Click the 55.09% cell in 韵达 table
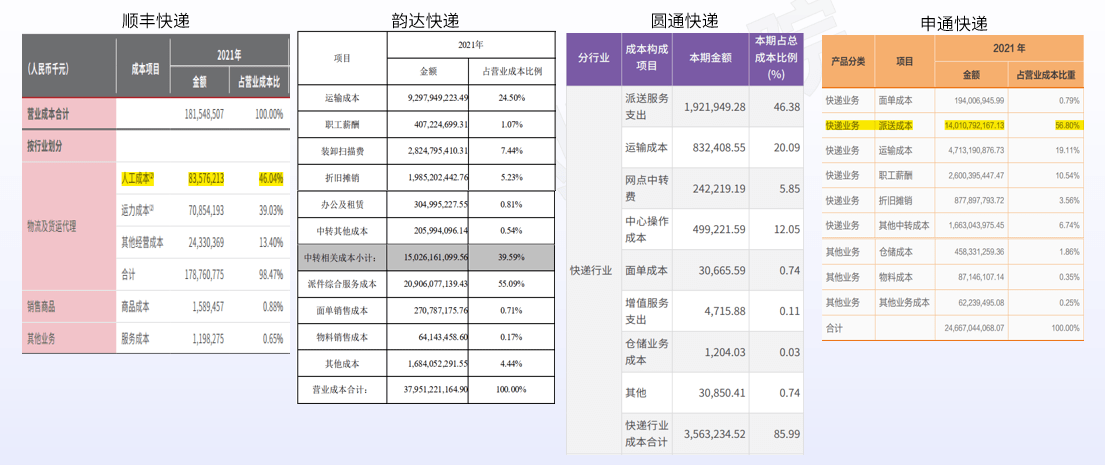The width and height of the screenshot is (1105, 465). coord(512,284)
